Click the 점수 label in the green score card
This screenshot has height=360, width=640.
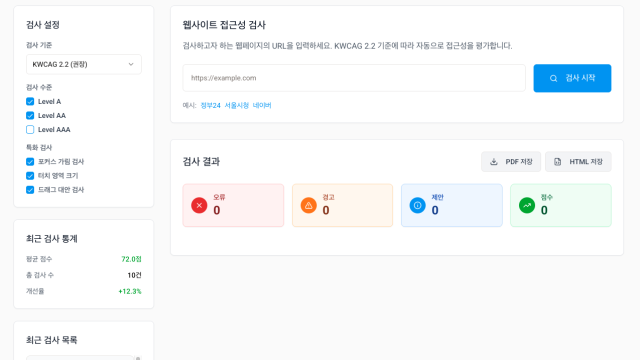click(547, 197)
